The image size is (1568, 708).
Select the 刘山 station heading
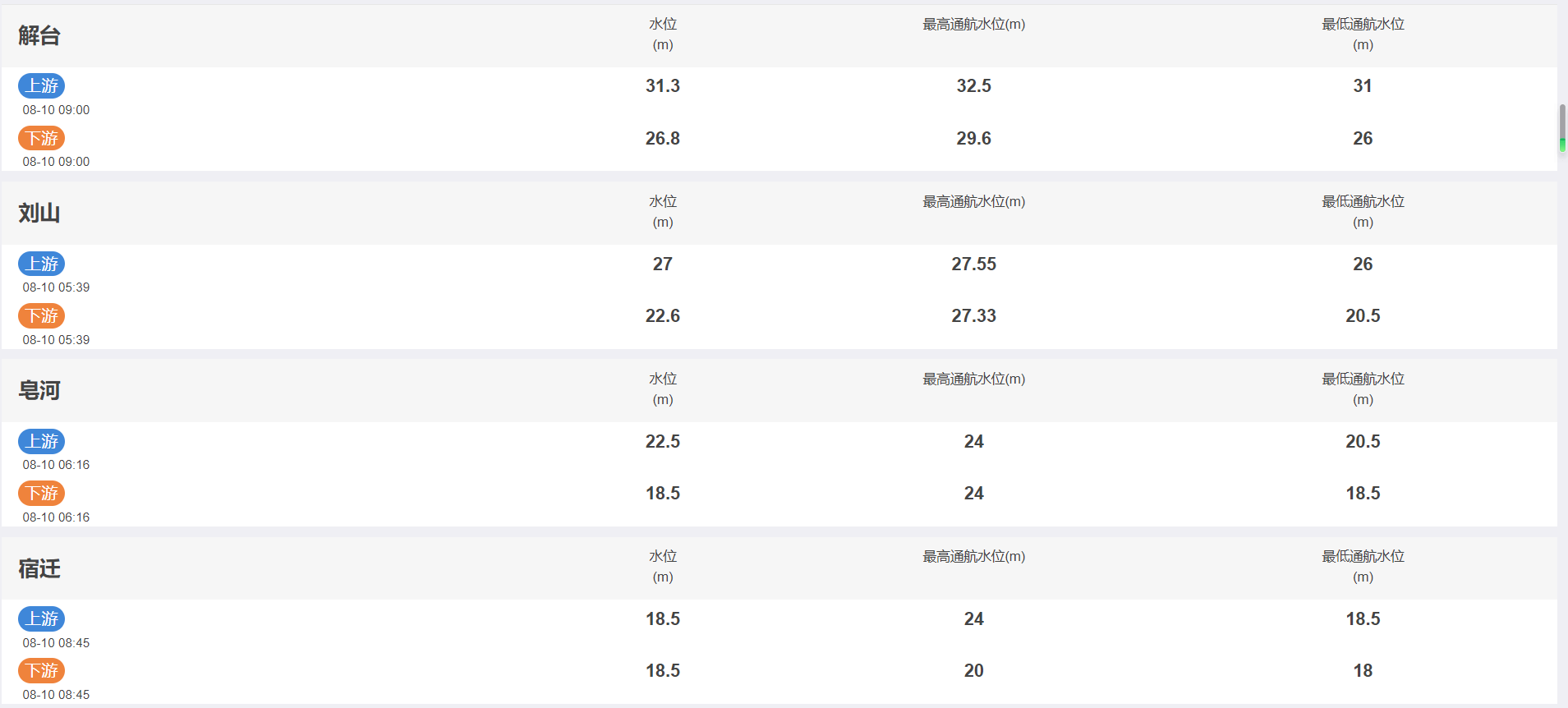[39, 213]
